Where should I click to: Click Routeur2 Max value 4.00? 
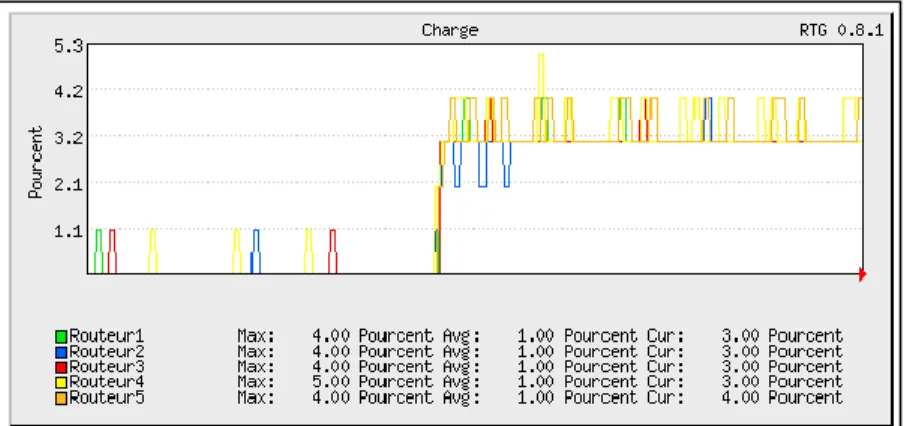click(331, 351)
